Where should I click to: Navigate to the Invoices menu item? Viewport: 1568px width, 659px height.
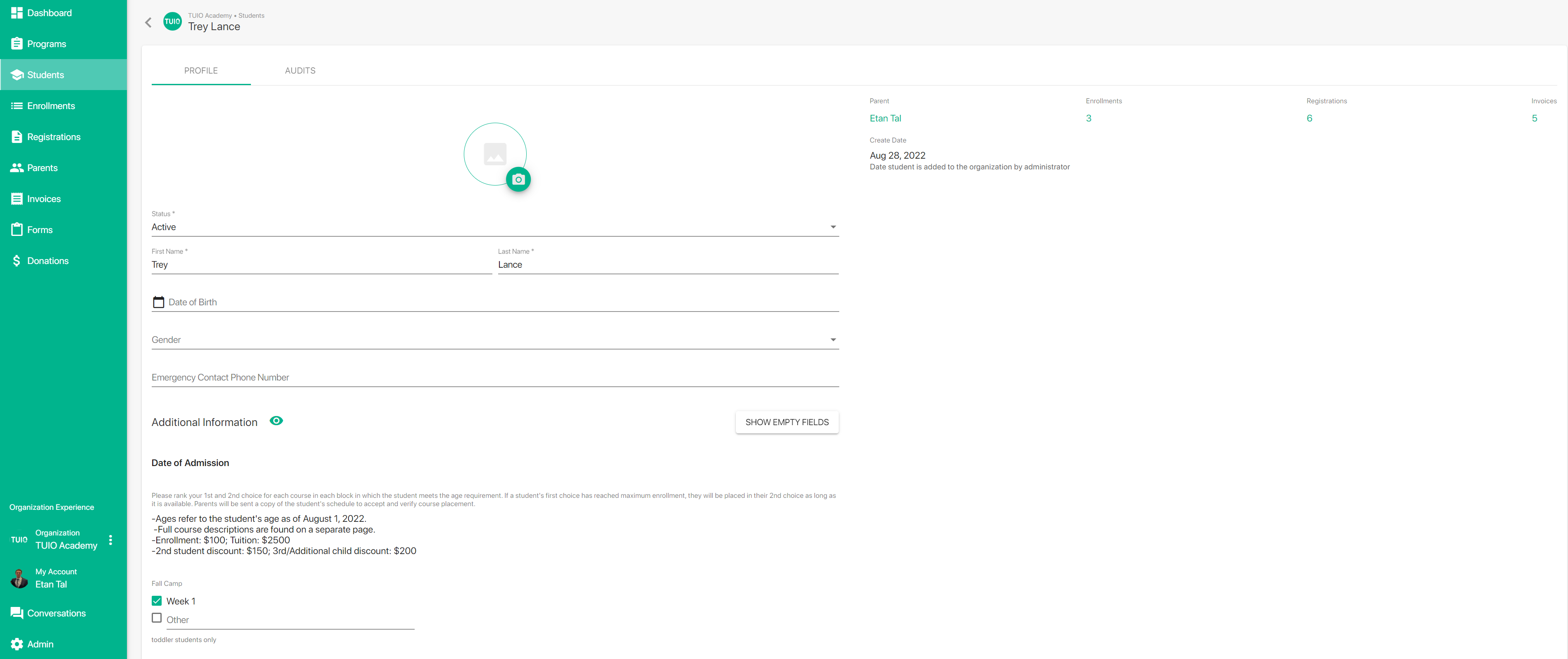63,199
